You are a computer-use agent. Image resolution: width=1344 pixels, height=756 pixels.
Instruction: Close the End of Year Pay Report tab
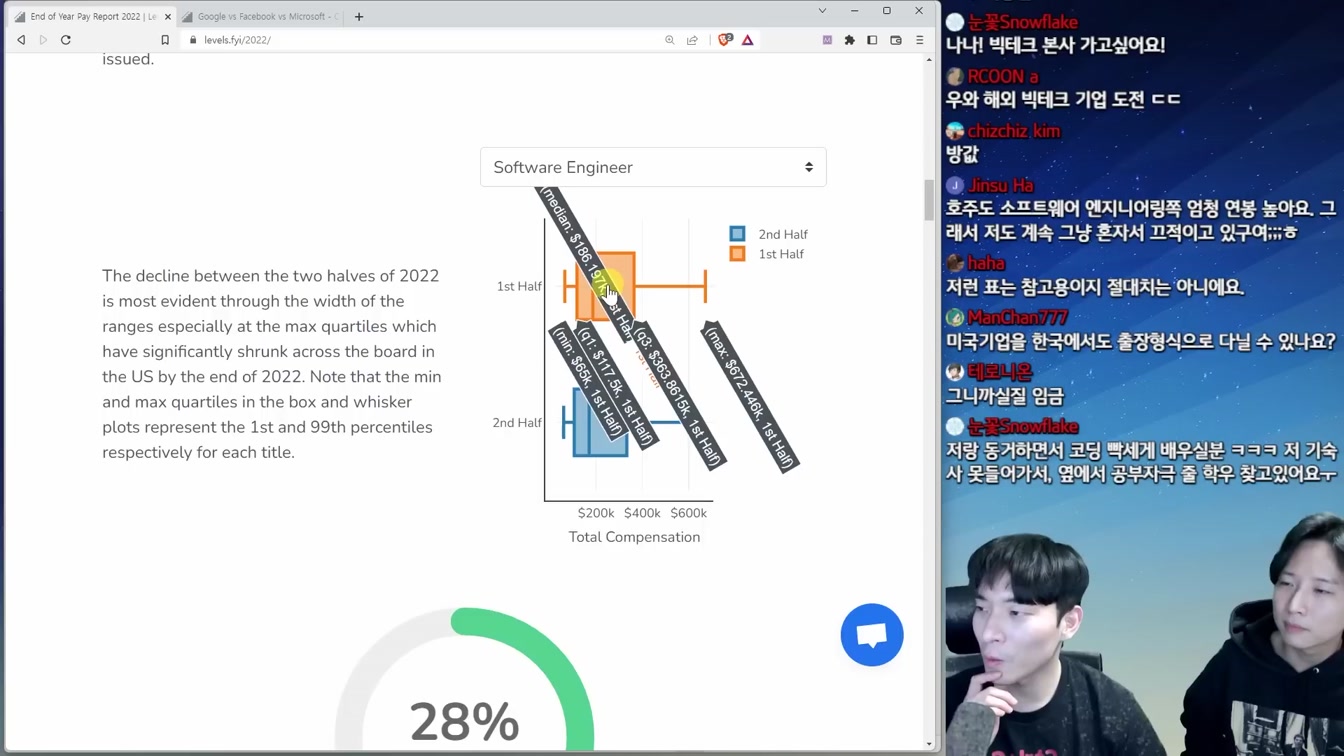click(x=168, y=17)
